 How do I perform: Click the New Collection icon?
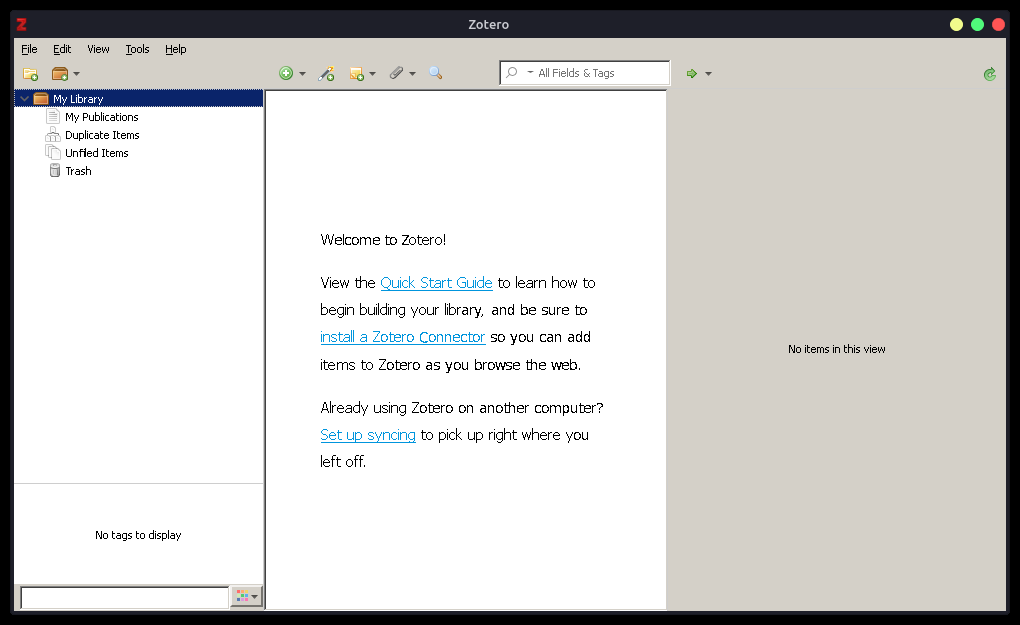[30, 74]
